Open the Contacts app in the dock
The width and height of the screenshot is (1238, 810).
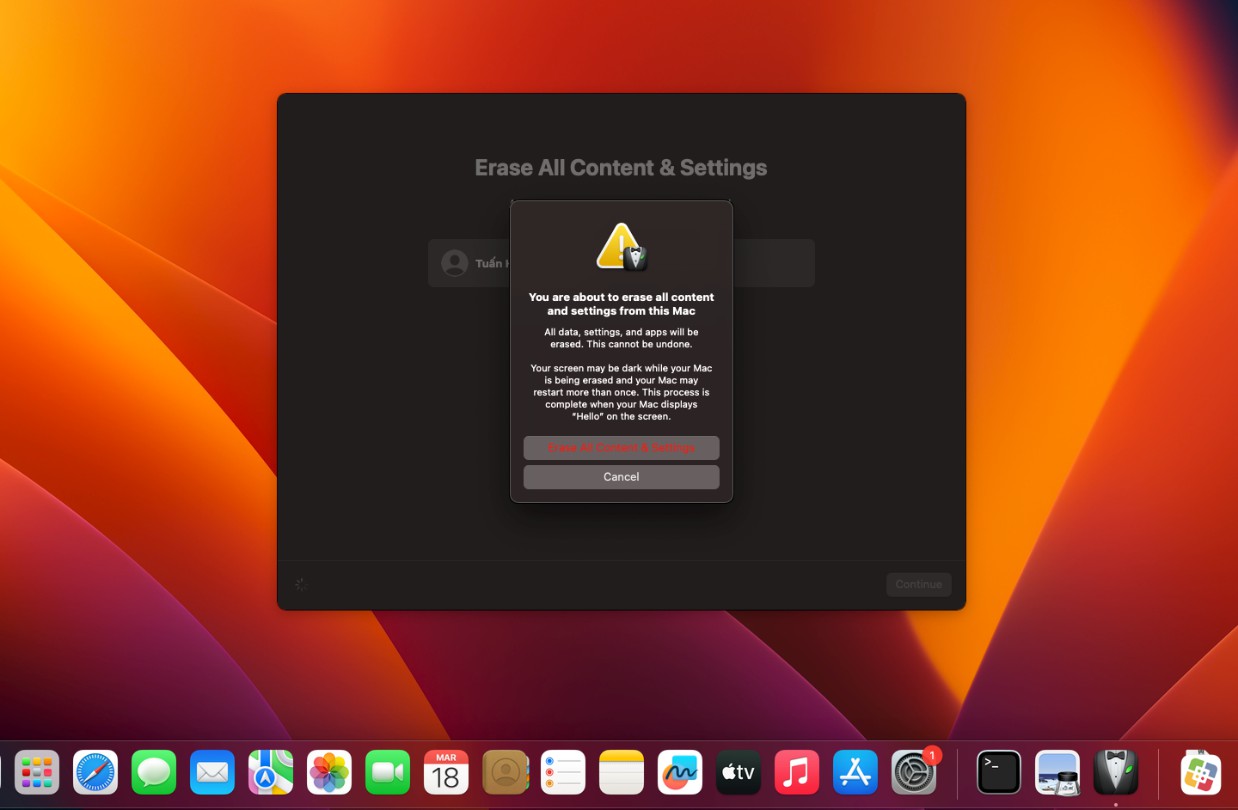coord(505,772)
